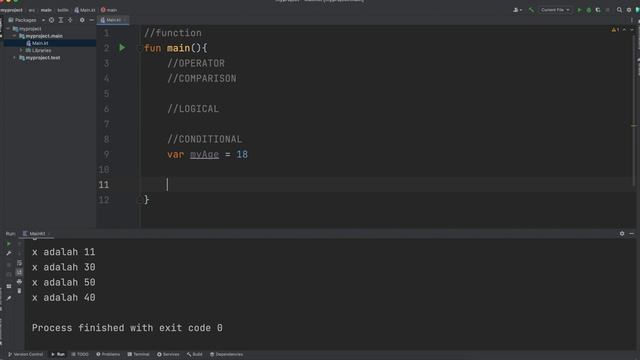
Task: Hide the Packages panel with the minus icon
Action: pos(91,20)
